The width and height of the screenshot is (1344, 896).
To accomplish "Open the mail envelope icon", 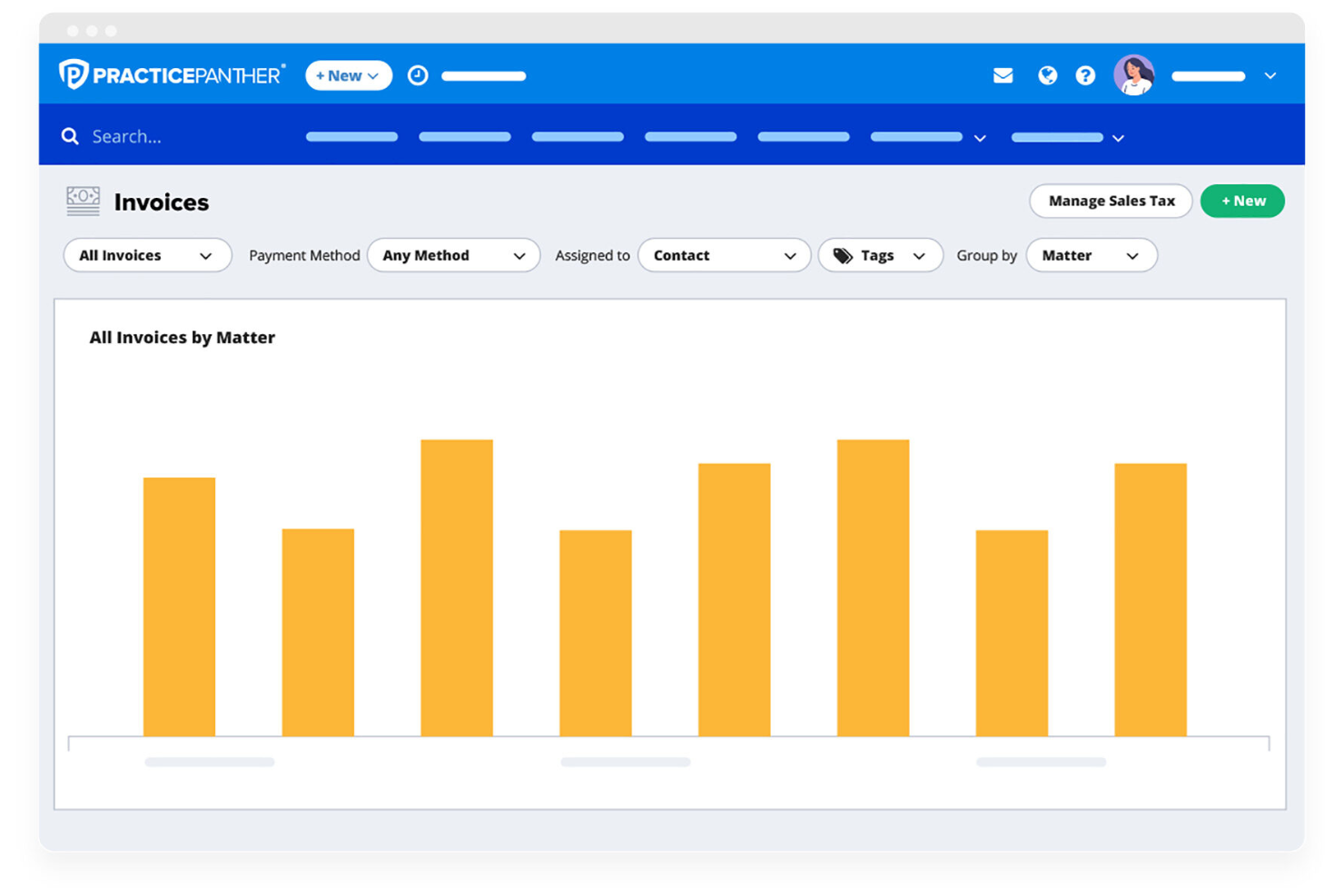I will (x=1003, y=75).
